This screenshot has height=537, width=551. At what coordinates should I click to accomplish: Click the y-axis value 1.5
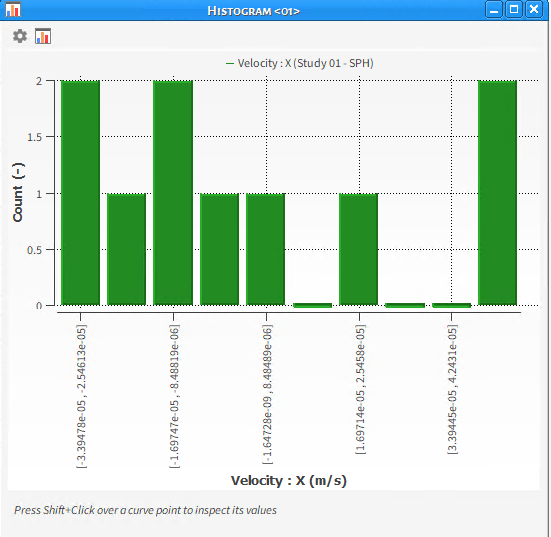pyautogui.click(x=34, y=137)
